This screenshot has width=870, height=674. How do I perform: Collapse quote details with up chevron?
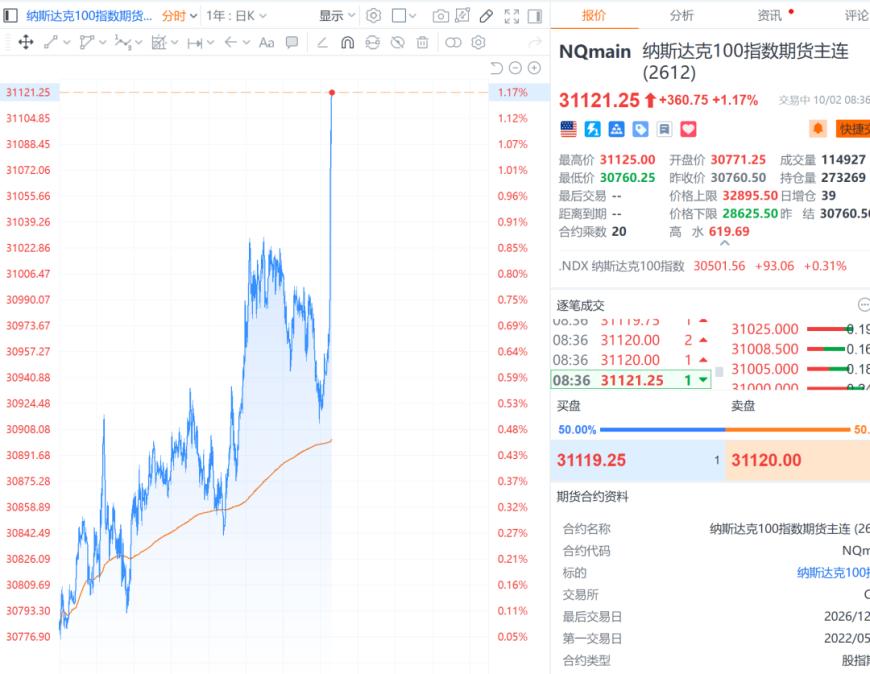coord(725,242)
